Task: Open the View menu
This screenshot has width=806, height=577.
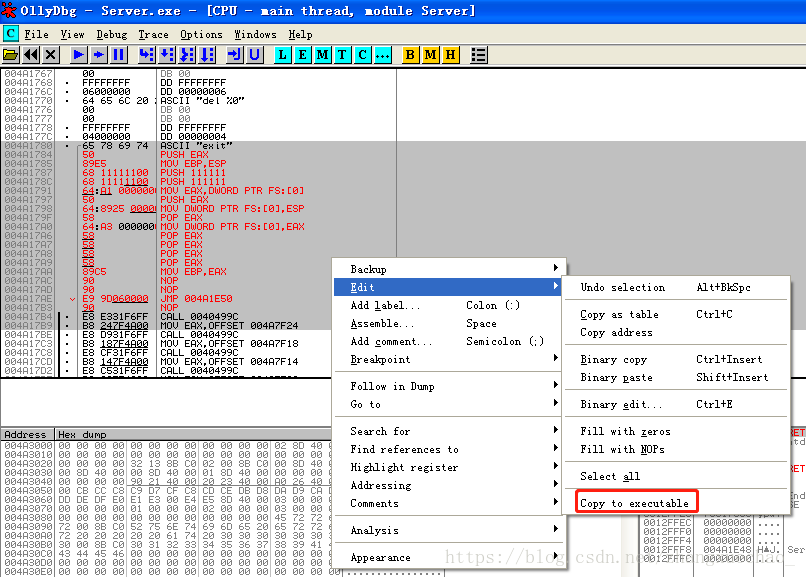Action: tap(72, 34)
